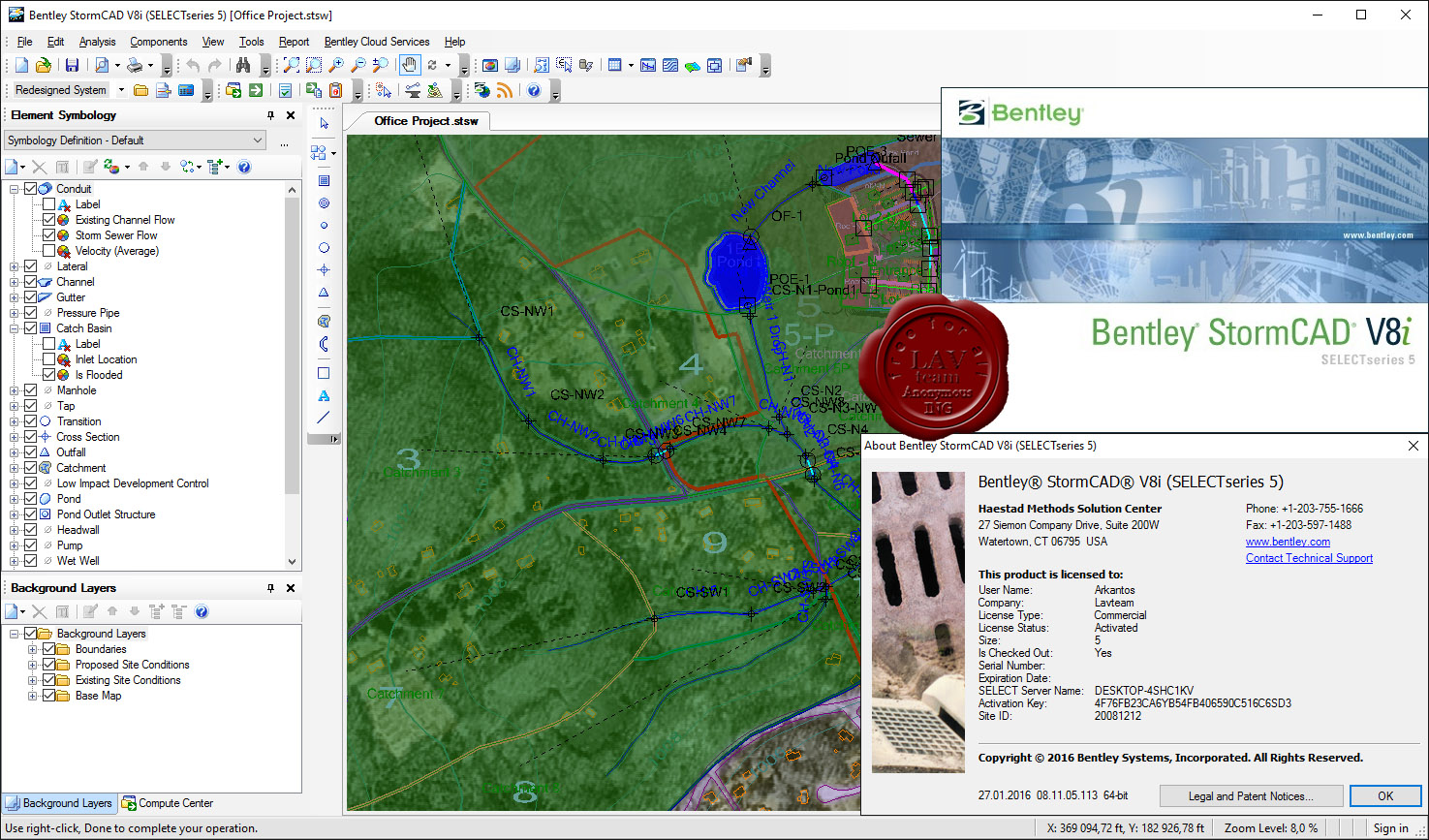This screenshot has width=1429, height=840.
Task: Click the Element Symbology scrollbar down arrow
Action: point(292,561)
